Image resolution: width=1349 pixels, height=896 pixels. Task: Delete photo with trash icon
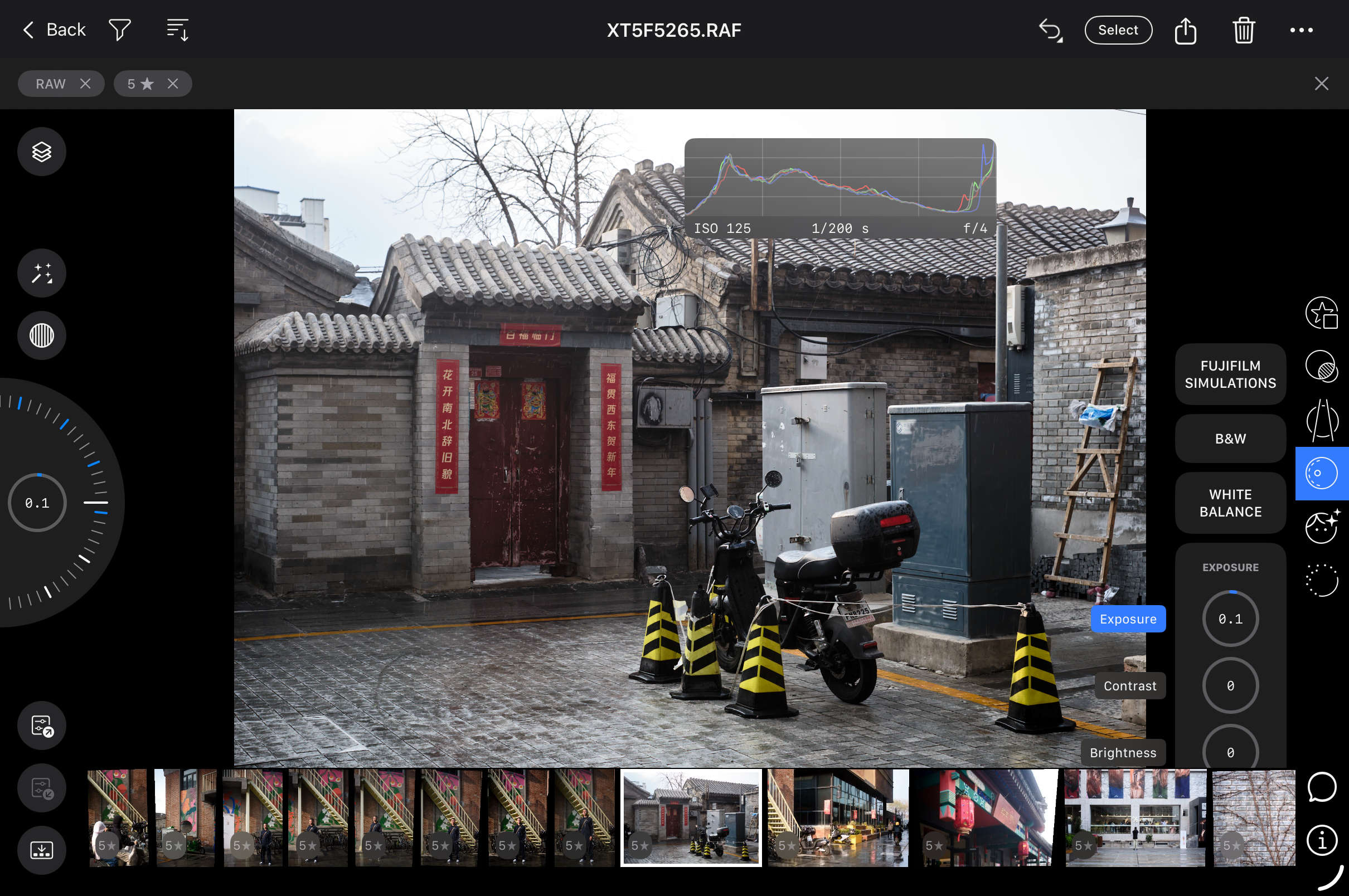point(1243,30)
